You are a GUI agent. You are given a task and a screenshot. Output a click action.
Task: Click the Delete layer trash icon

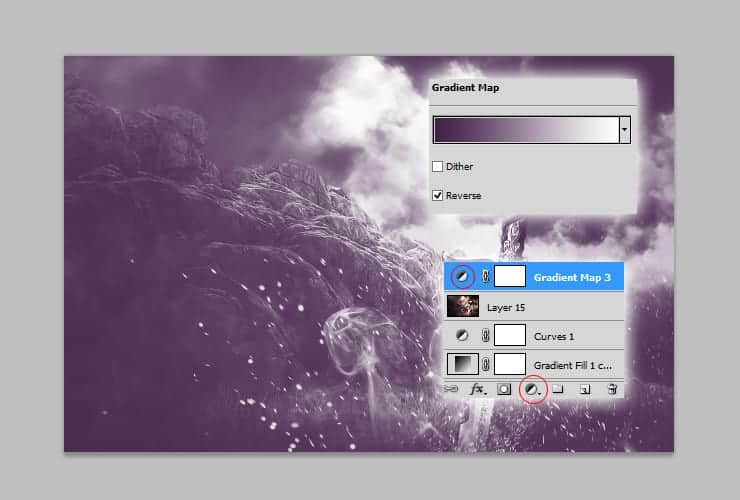click(612, 388)
